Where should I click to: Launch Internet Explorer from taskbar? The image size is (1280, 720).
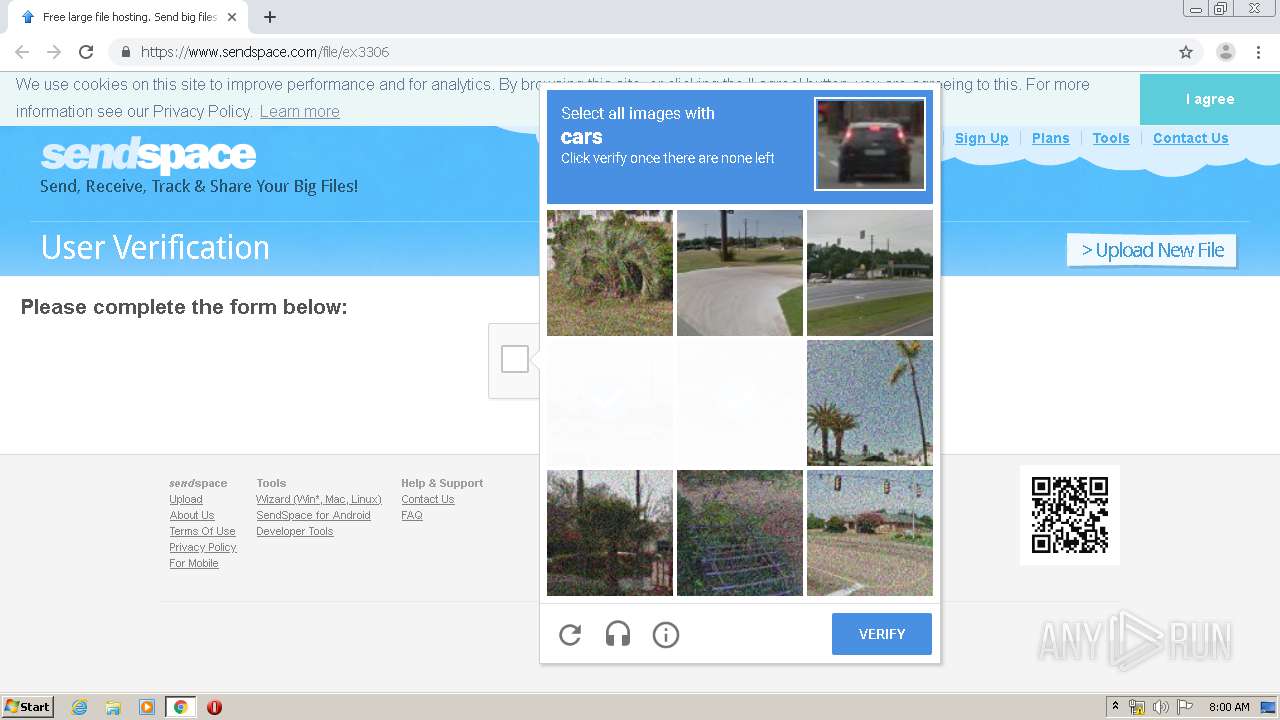[x=79, y=707]
